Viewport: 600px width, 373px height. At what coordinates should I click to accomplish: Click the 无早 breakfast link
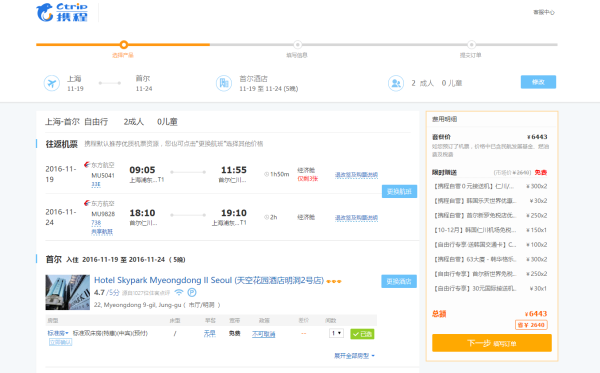tap(209, 334)
